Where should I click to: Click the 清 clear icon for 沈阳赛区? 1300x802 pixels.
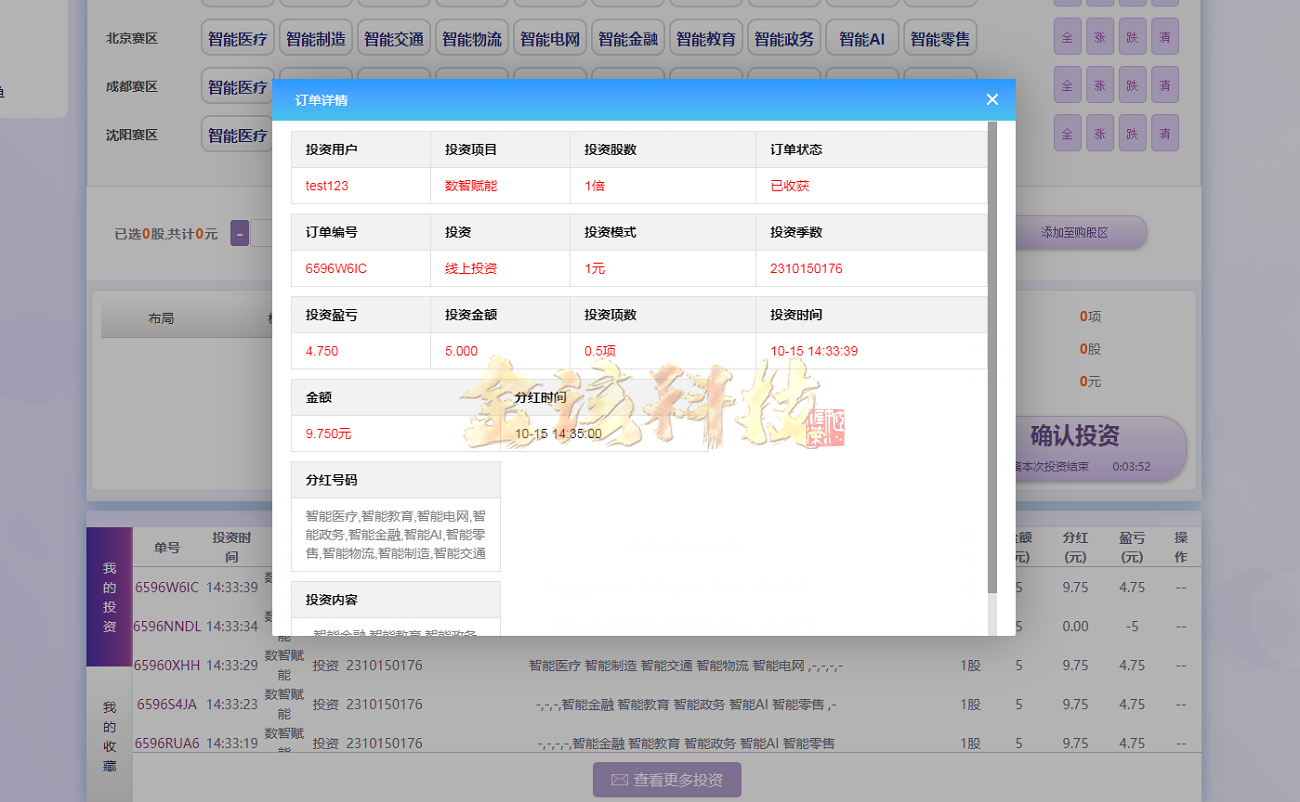1165,132
